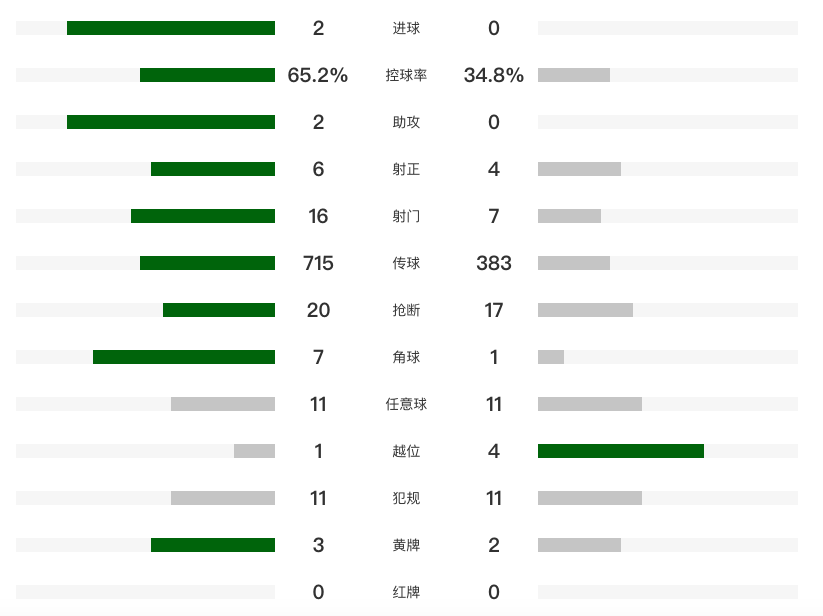
Task: Select the 65.2% possession value
Action: click(x=318, y=75)
